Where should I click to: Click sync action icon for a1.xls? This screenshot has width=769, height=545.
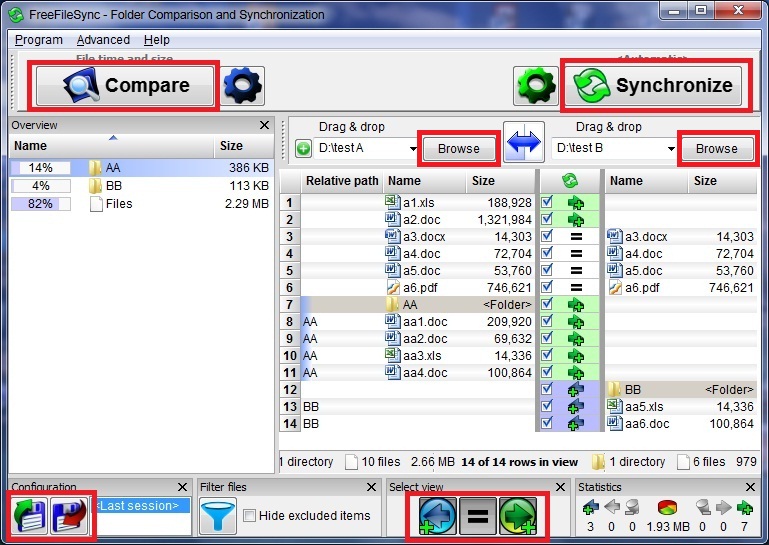576,203
